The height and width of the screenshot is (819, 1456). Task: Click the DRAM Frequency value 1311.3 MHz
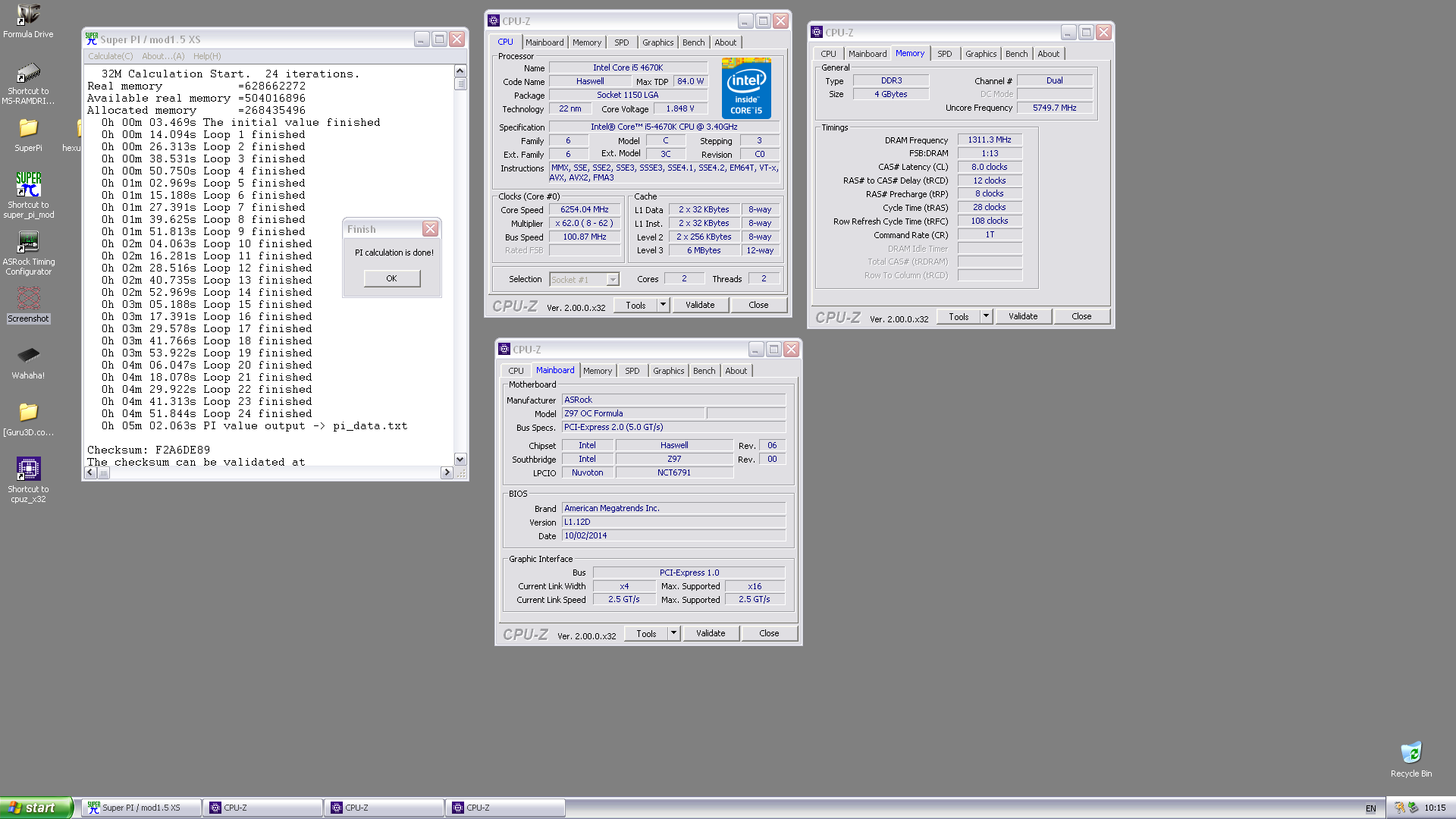(990, 140)
